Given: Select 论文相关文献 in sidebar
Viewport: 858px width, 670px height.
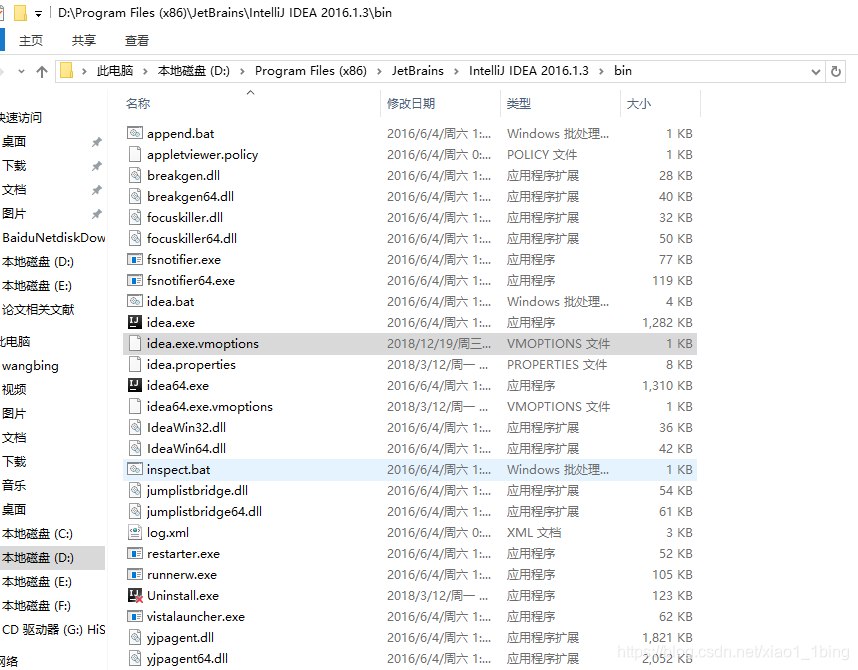Looking at the screenshot, I should [38, 310].
